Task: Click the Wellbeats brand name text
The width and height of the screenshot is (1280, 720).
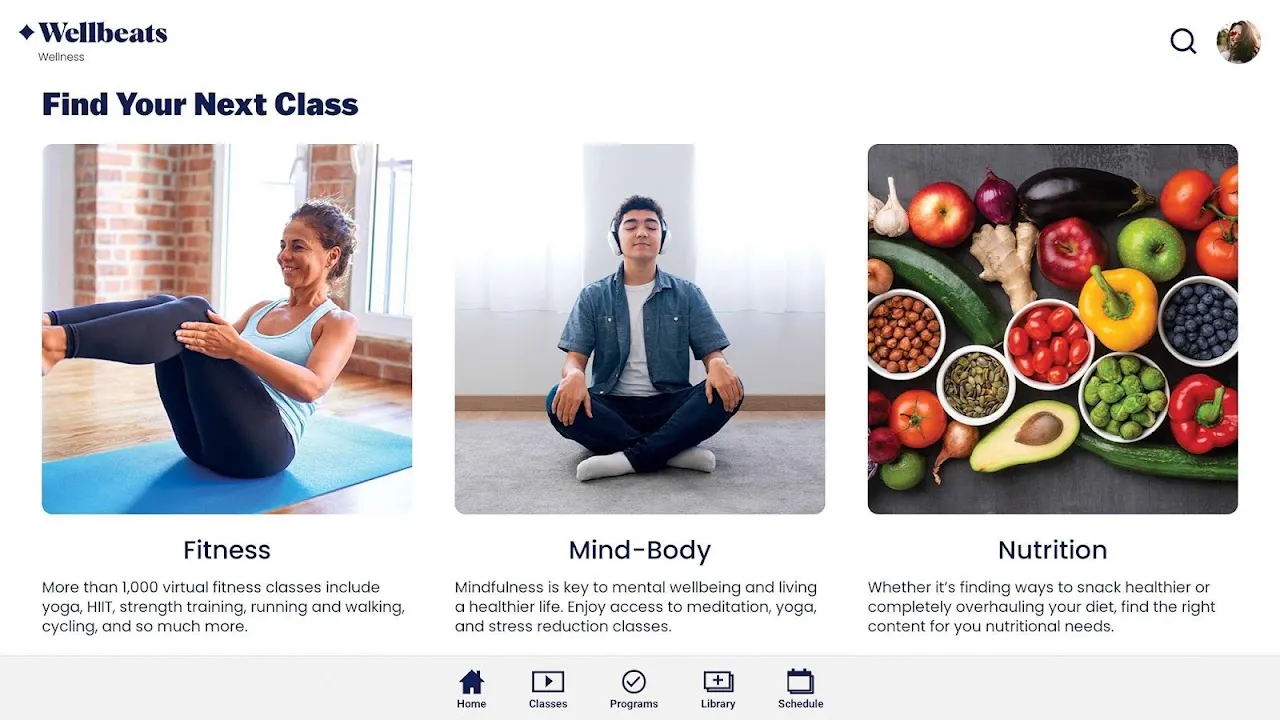Action: point(103,33)
